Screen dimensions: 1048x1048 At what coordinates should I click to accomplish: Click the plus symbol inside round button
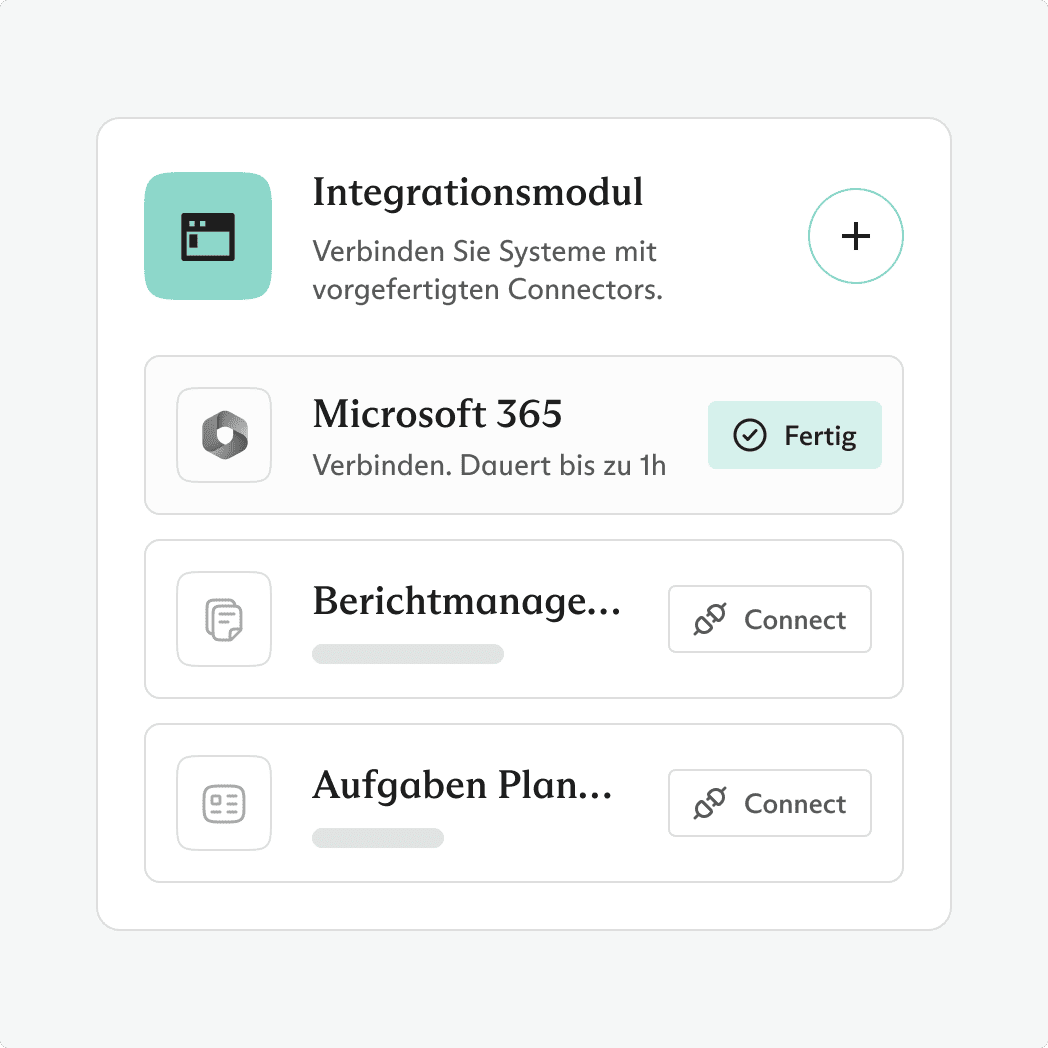pyautogui.click(x=856, y=237)
